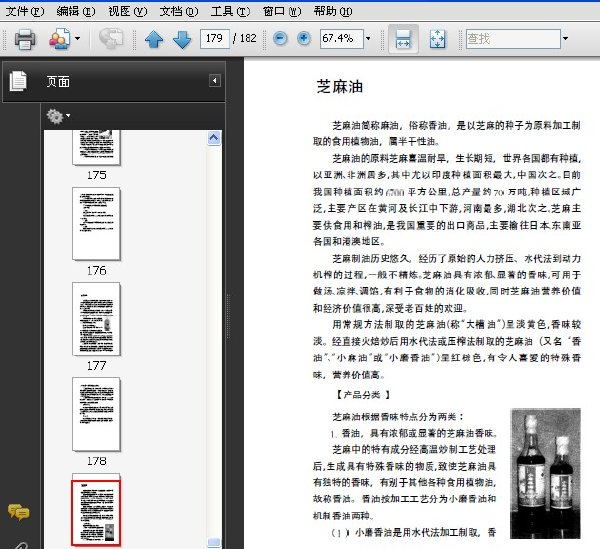Toggle fit width scrolling mode

click(403, 39)
